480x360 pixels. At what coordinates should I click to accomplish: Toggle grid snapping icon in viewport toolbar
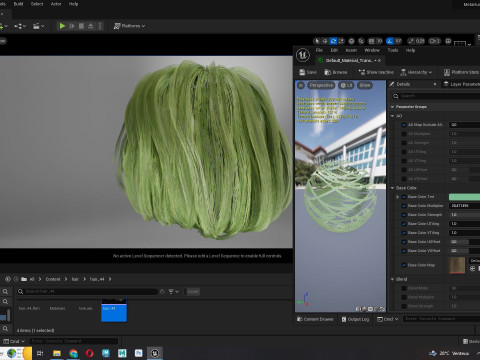(x=371, y=41)
